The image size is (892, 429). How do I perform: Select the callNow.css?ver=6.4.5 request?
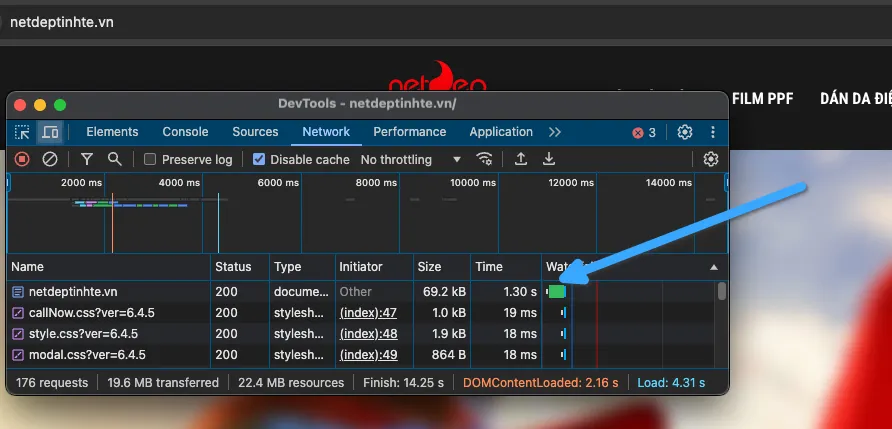(92, 313)
